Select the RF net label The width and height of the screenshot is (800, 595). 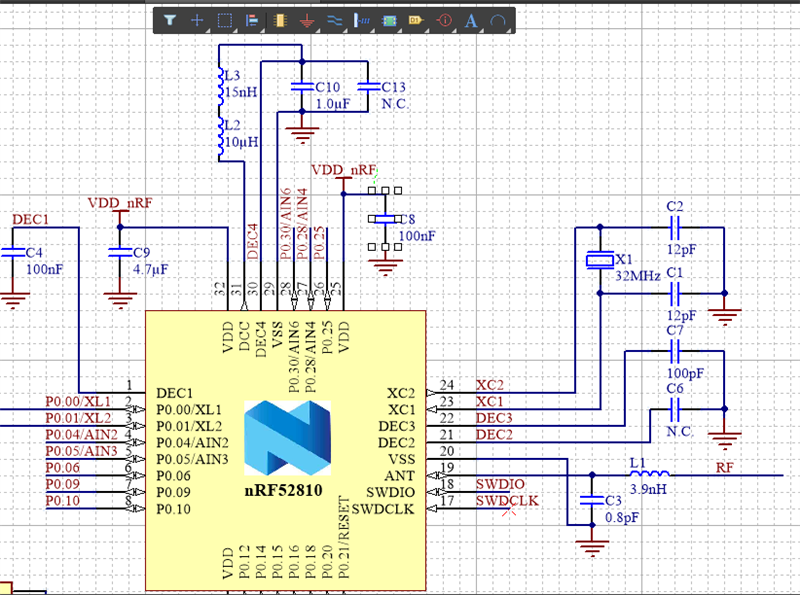tap(724, 467)
